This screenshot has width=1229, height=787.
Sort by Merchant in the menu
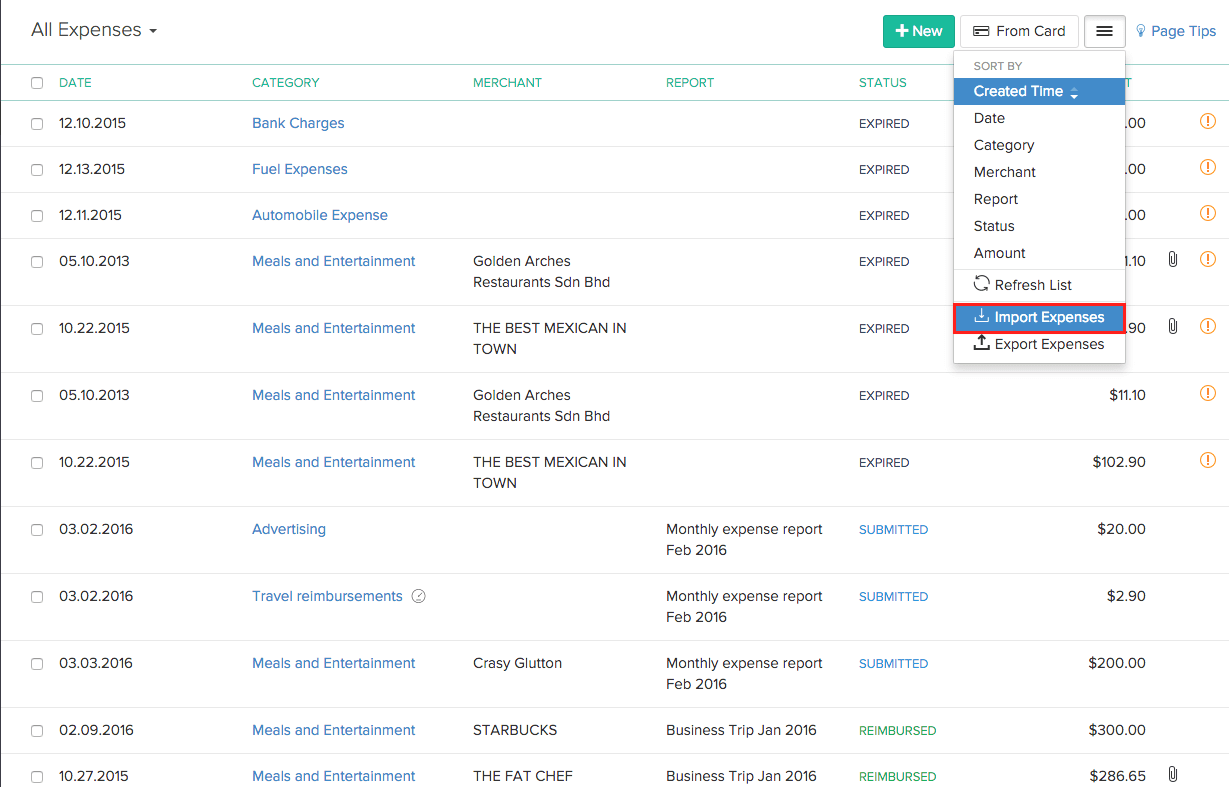click(x=1004, y=172)
